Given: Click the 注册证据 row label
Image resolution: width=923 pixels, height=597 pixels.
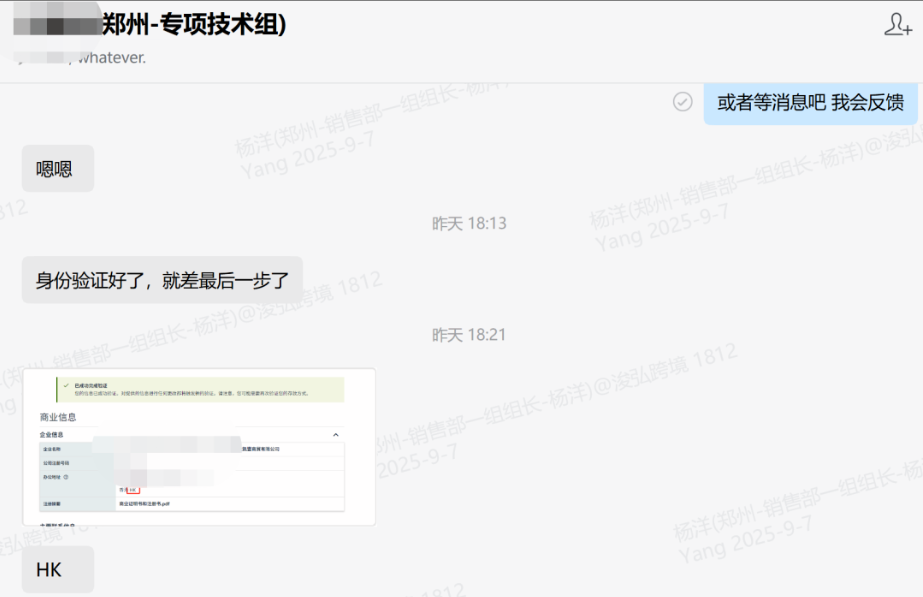Looking at the screenshot, I should click(51, 504).
